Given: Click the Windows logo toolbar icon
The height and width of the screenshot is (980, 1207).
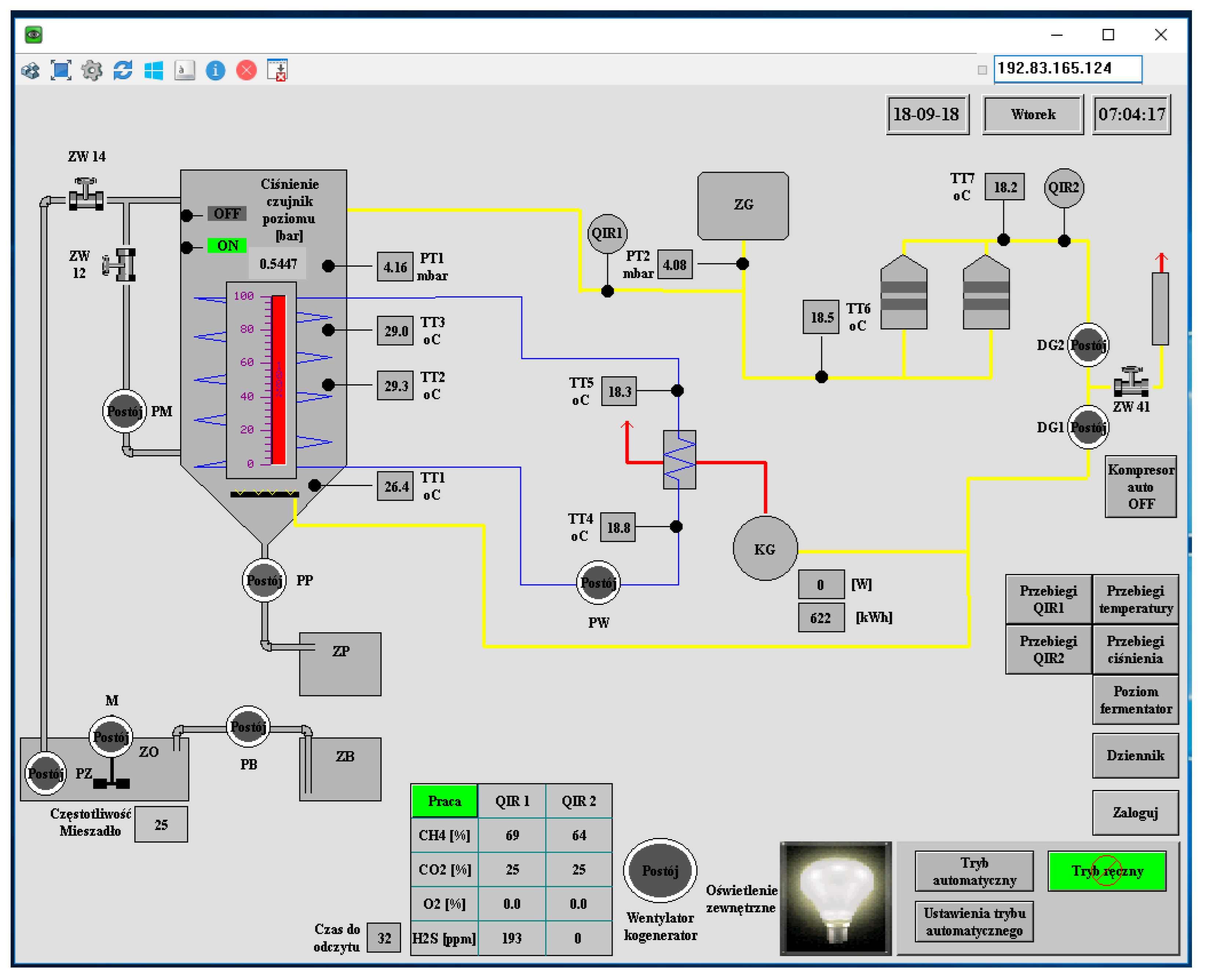Looking at the screenshot, I should [154, 70].
